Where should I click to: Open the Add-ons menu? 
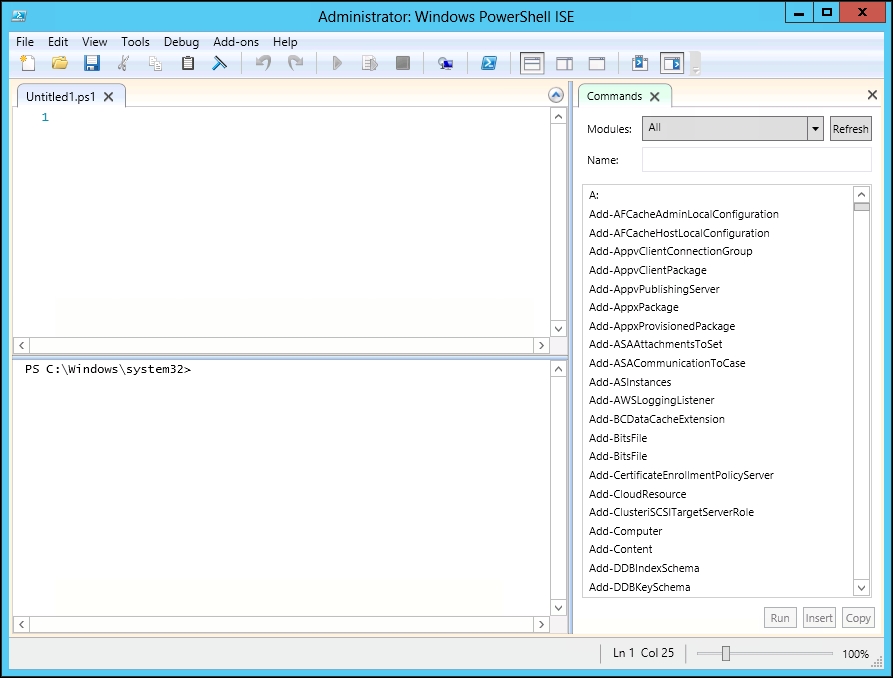point(236,42)
